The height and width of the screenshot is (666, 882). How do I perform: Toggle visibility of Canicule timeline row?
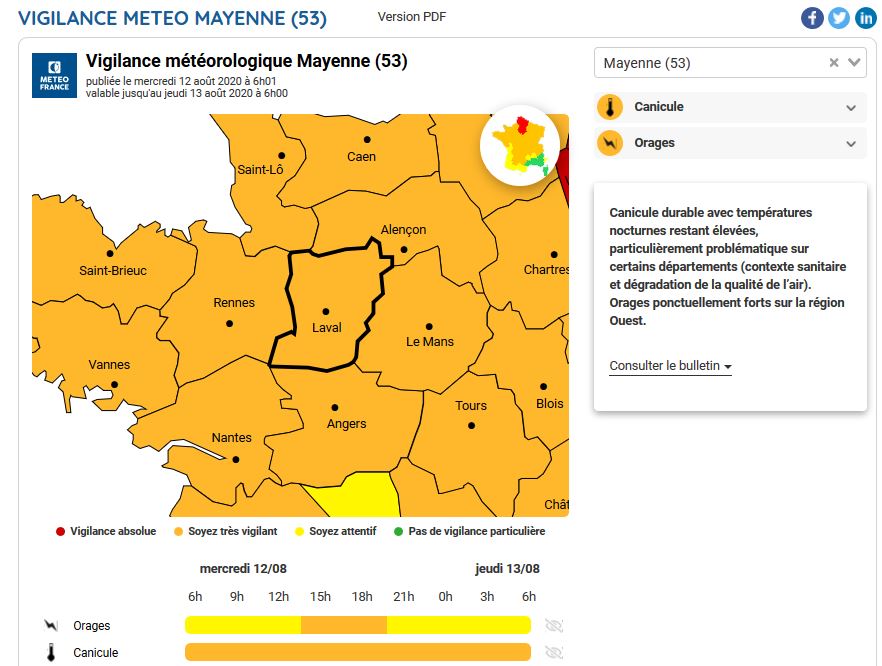(554, 653)
